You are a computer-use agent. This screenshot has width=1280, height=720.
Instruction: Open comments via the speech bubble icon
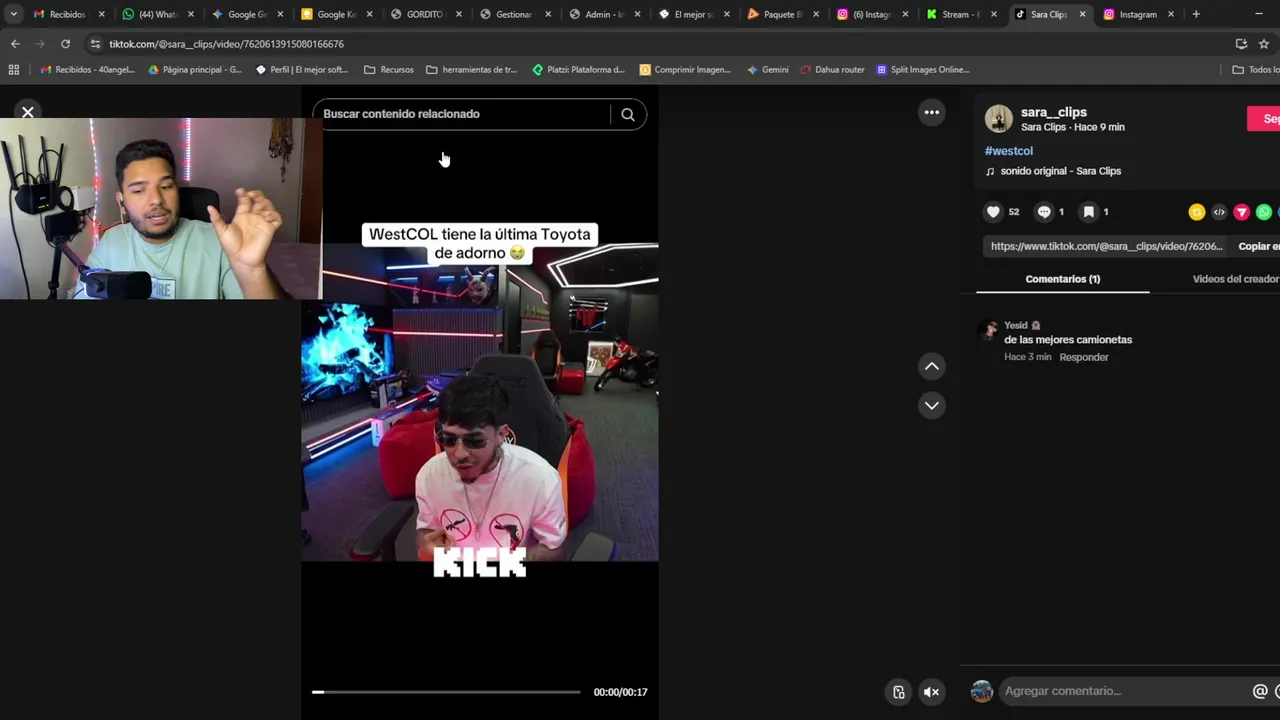(1044, 212)
